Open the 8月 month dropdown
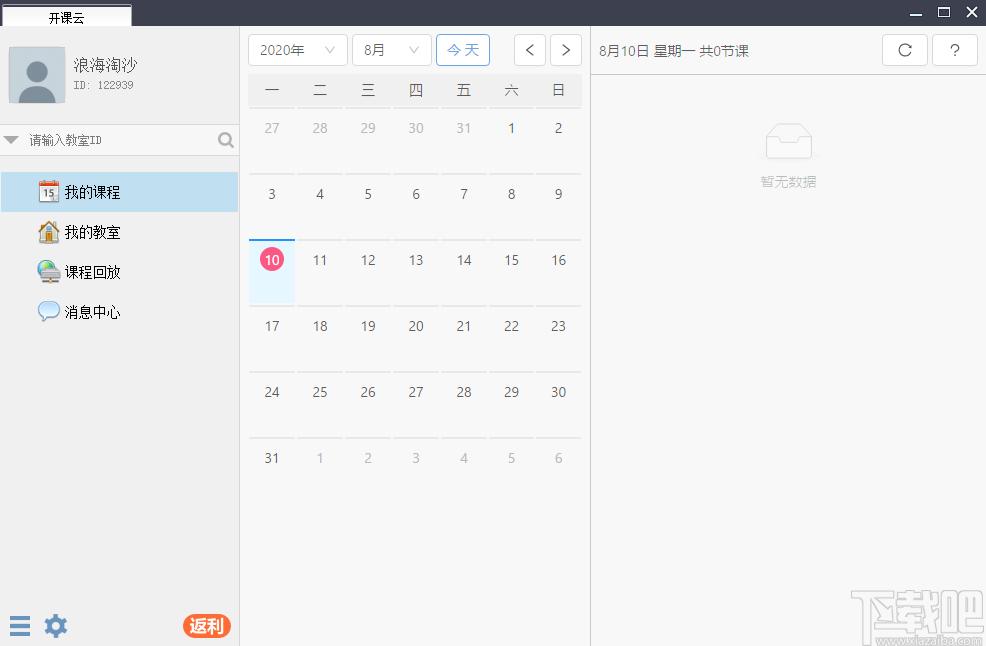This screenshot has width=986, height=646. point(392,50)
